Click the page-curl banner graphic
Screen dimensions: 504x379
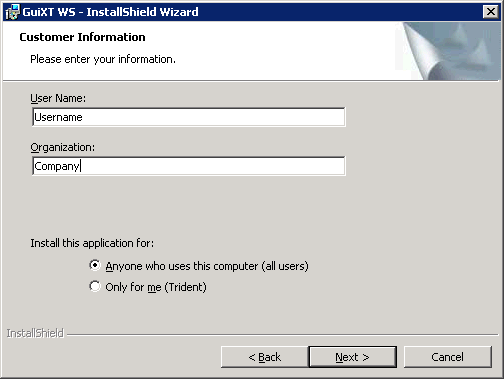pos(448,51)
